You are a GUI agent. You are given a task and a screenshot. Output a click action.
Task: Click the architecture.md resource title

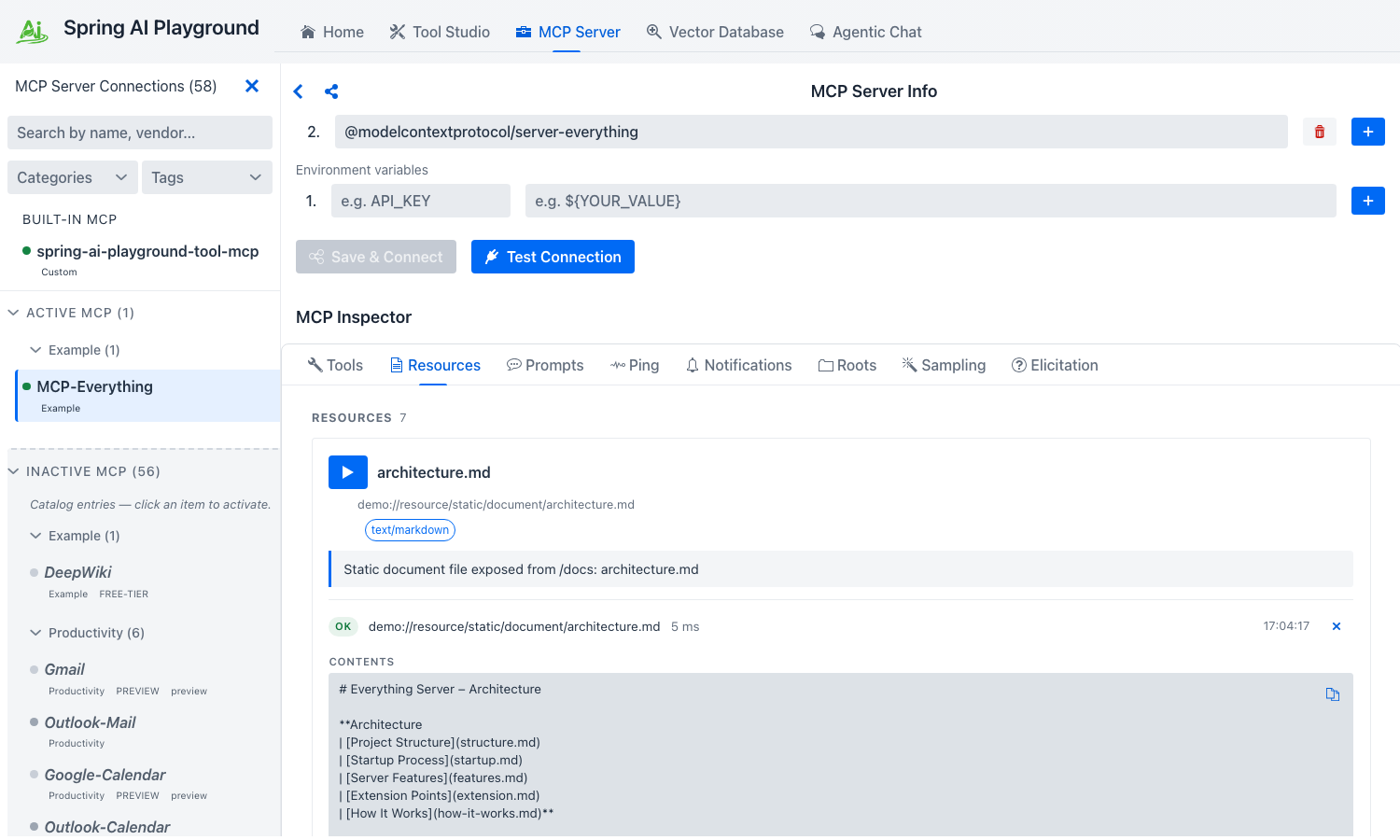click(434, 472)
